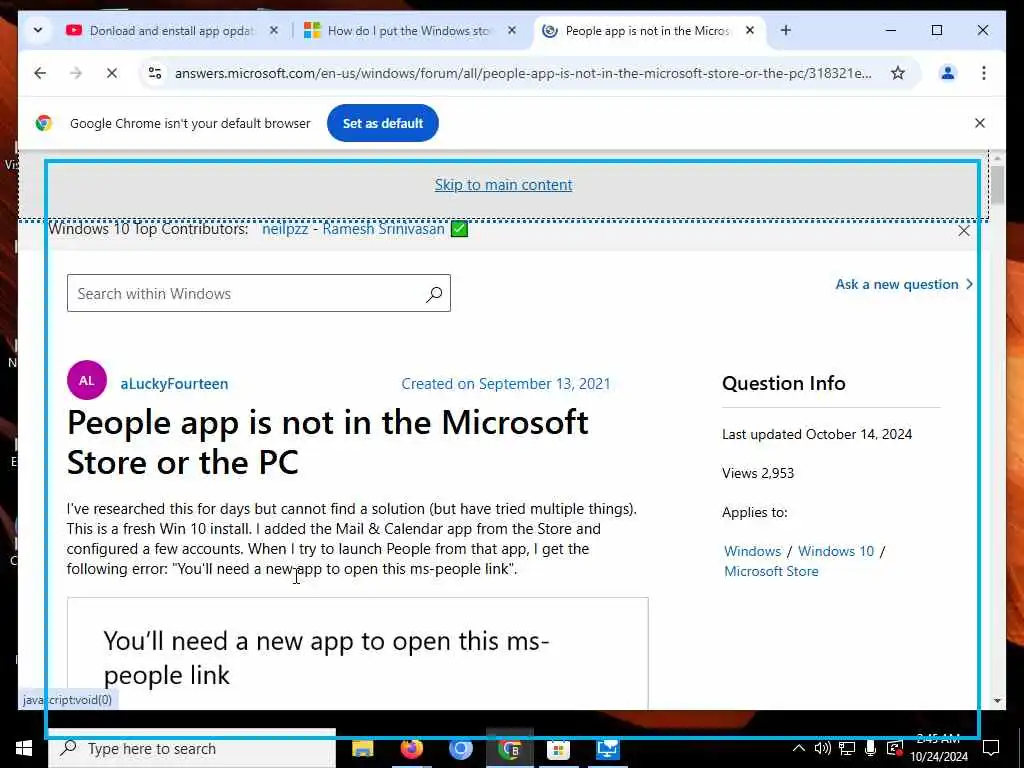Screen dimensions: 1024x768
Task: Open neilpzz contributor profile
Action: 285,229
